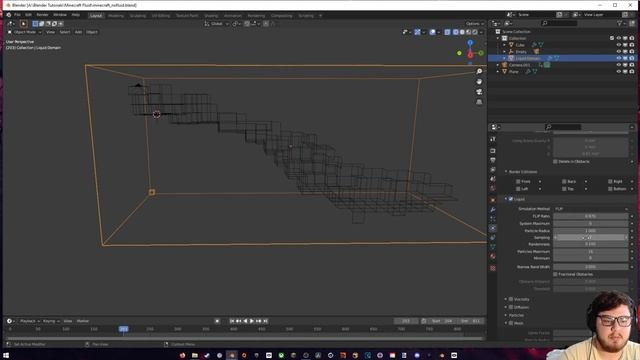
Task: Open the Object Mode dropdown
Action: (24, 32)
